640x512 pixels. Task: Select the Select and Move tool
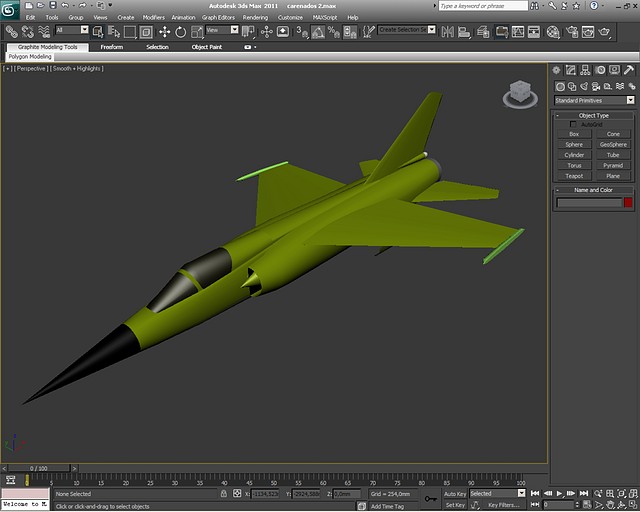pos(164,32)
